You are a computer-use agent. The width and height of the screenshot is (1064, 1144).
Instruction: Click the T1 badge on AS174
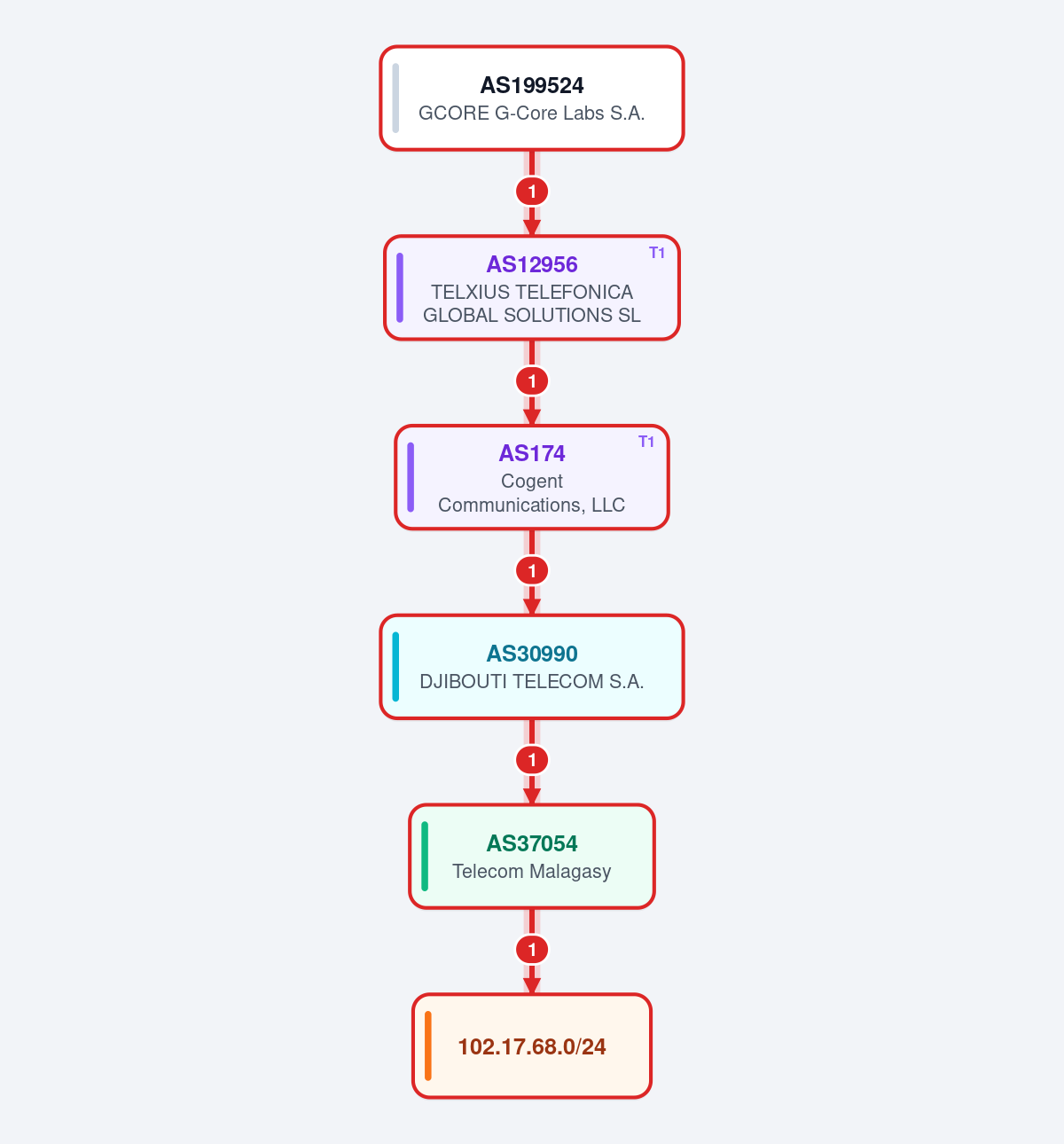pos(646,442)
